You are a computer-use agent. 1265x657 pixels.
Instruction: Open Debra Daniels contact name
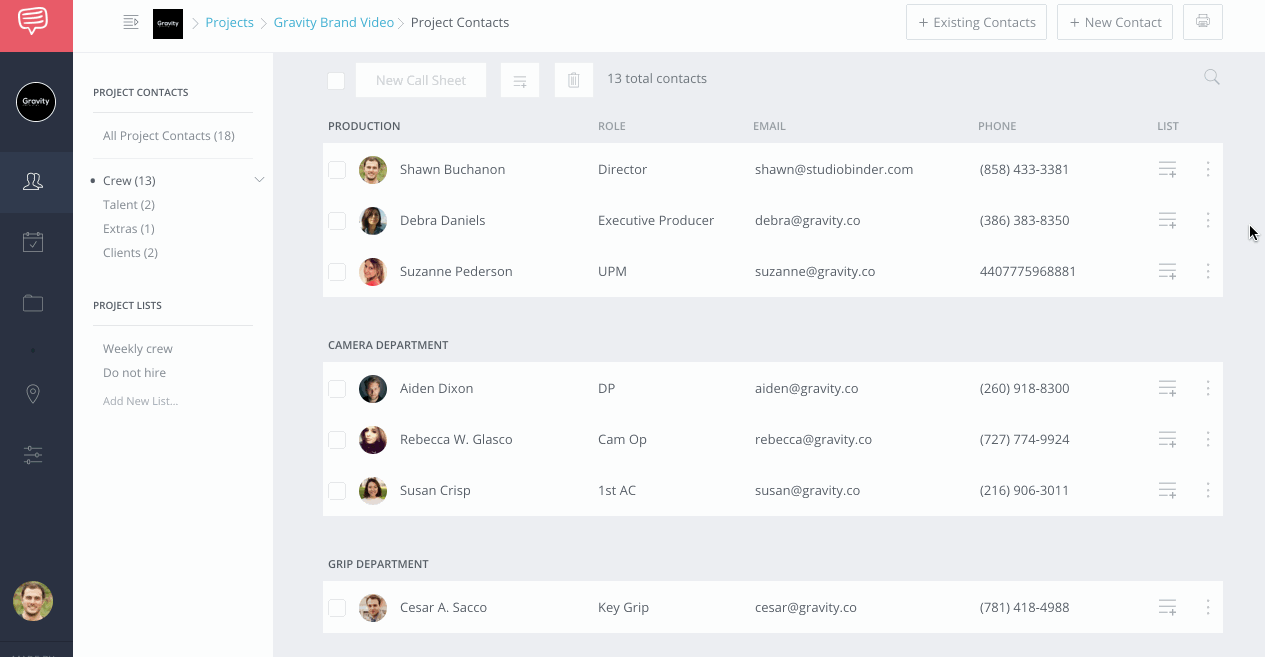442,221
